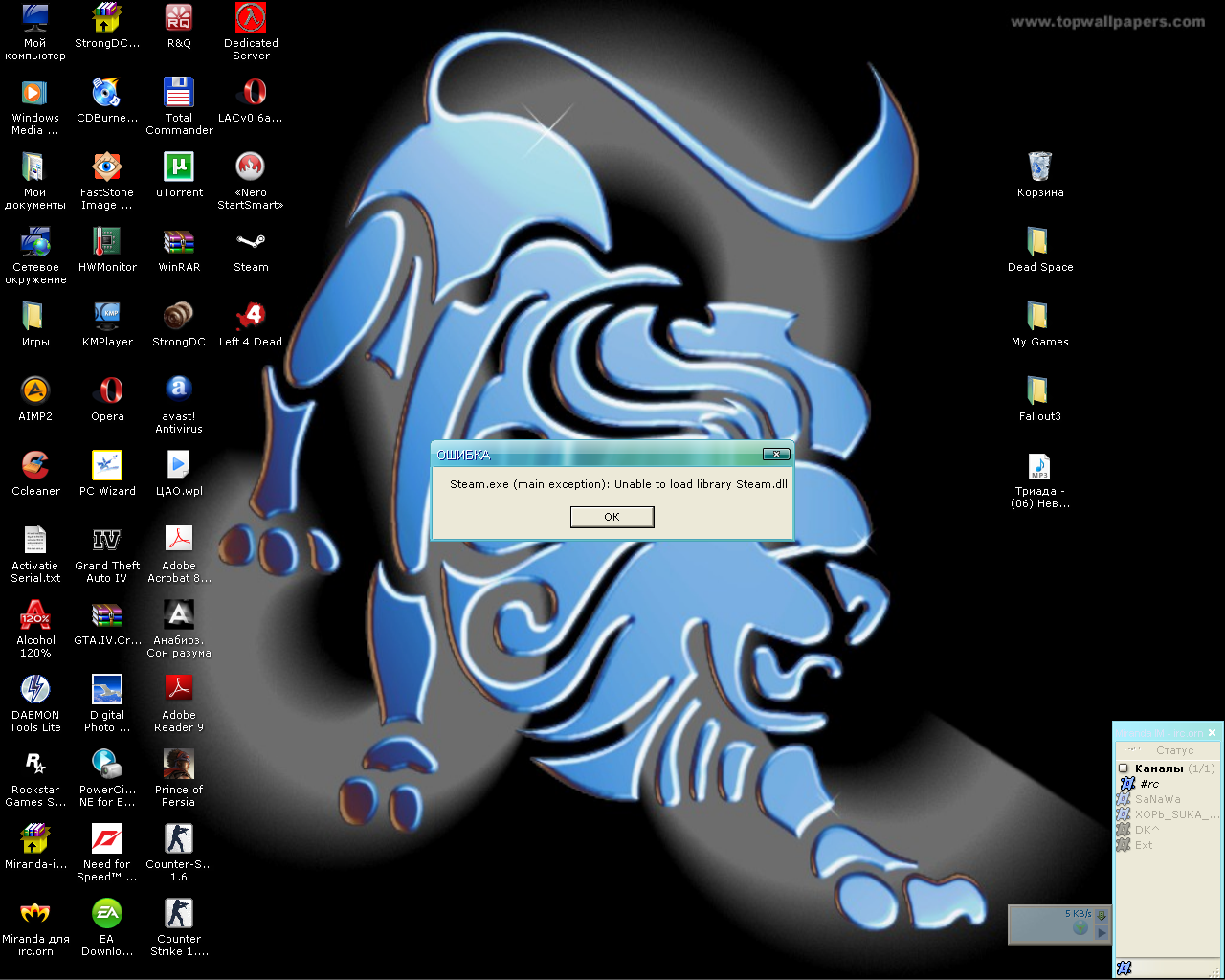Select the uTorrent desktop icon
This screenshot has width=1225, height=980.
pyautogui.click(x=179, y=168)
